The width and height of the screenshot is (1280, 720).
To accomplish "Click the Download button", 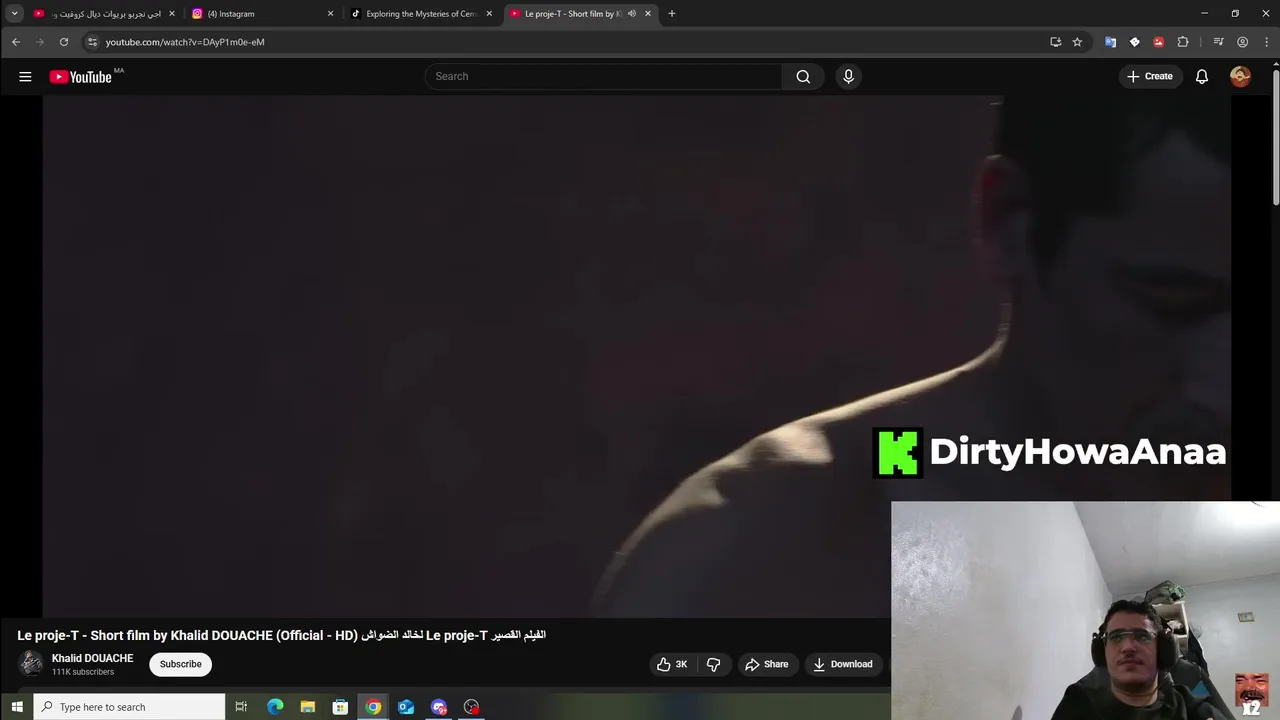I will (843, 664).
